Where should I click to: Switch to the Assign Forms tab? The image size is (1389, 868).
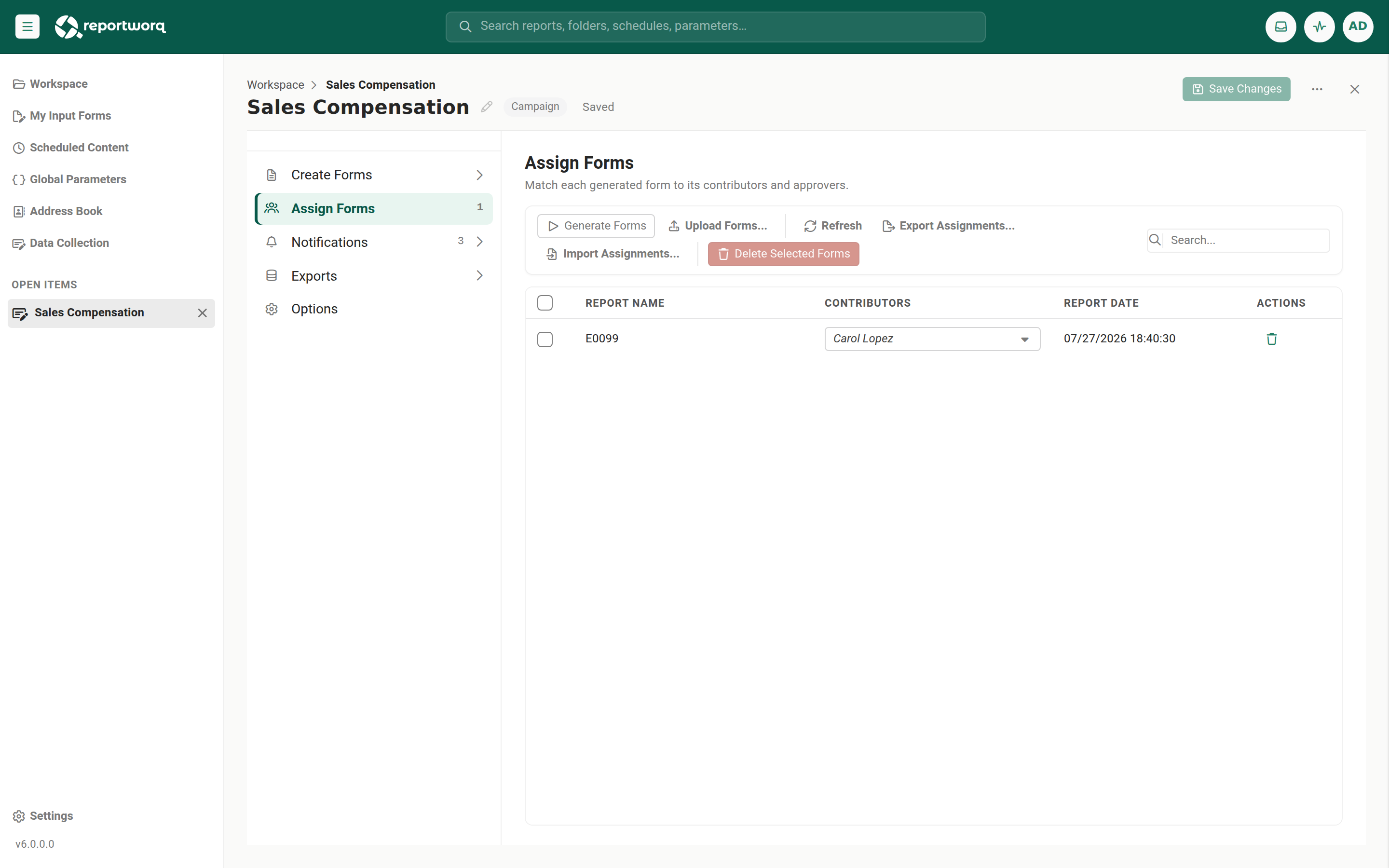tap(374, 208)
